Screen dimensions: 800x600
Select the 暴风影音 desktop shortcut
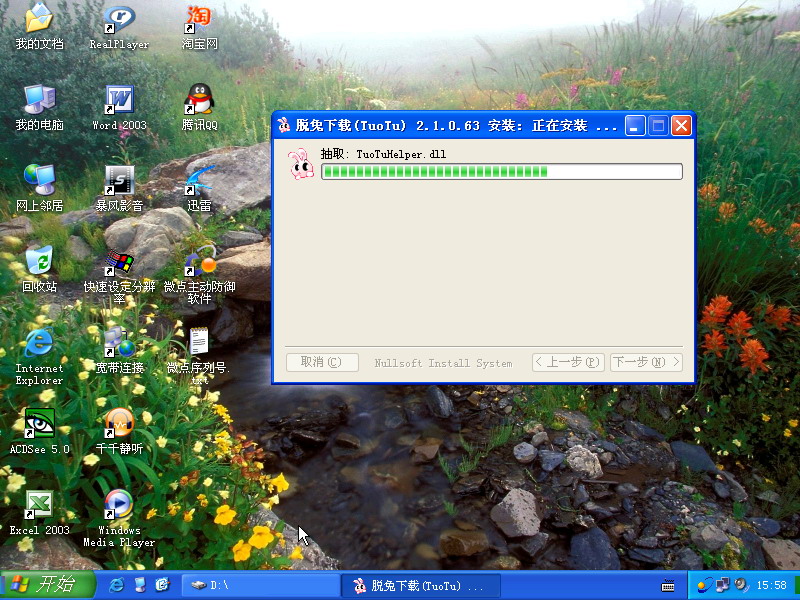pos(119,188)
